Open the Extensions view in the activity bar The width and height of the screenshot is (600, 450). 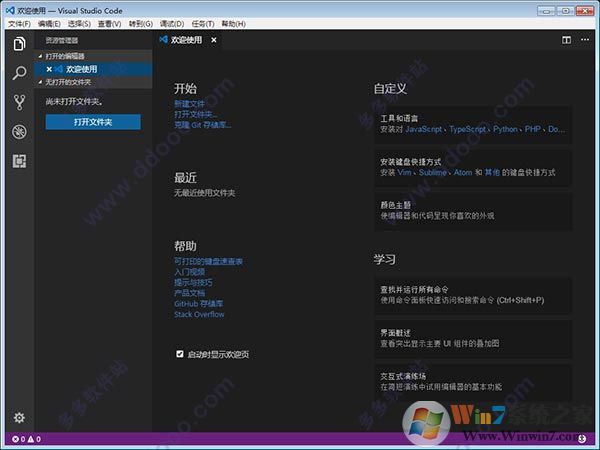click(18, 160)
